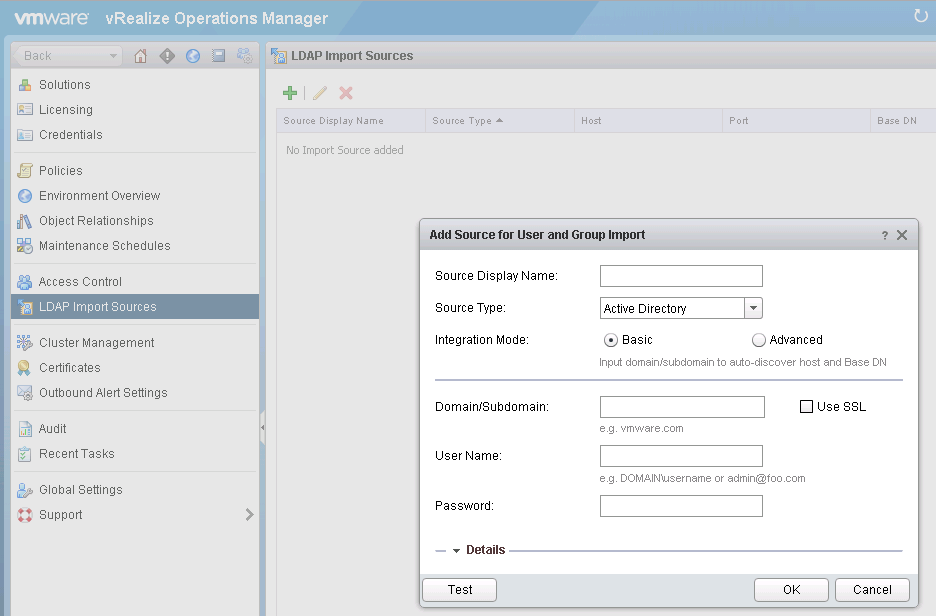Click the Base DN column header
The width and height of the screenshot is (936, 616).
[x=903, y=121]
